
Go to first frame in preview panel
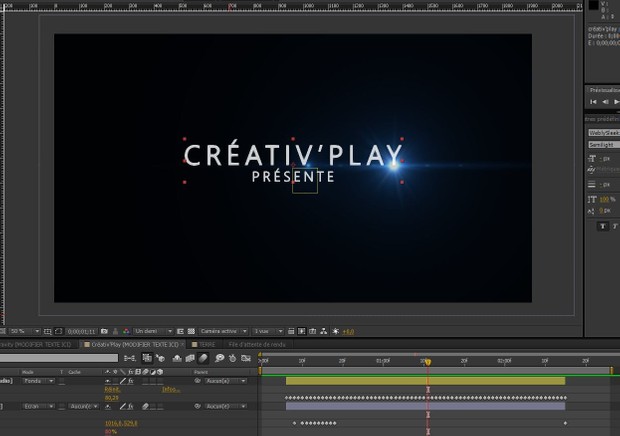tap(593, 102)
